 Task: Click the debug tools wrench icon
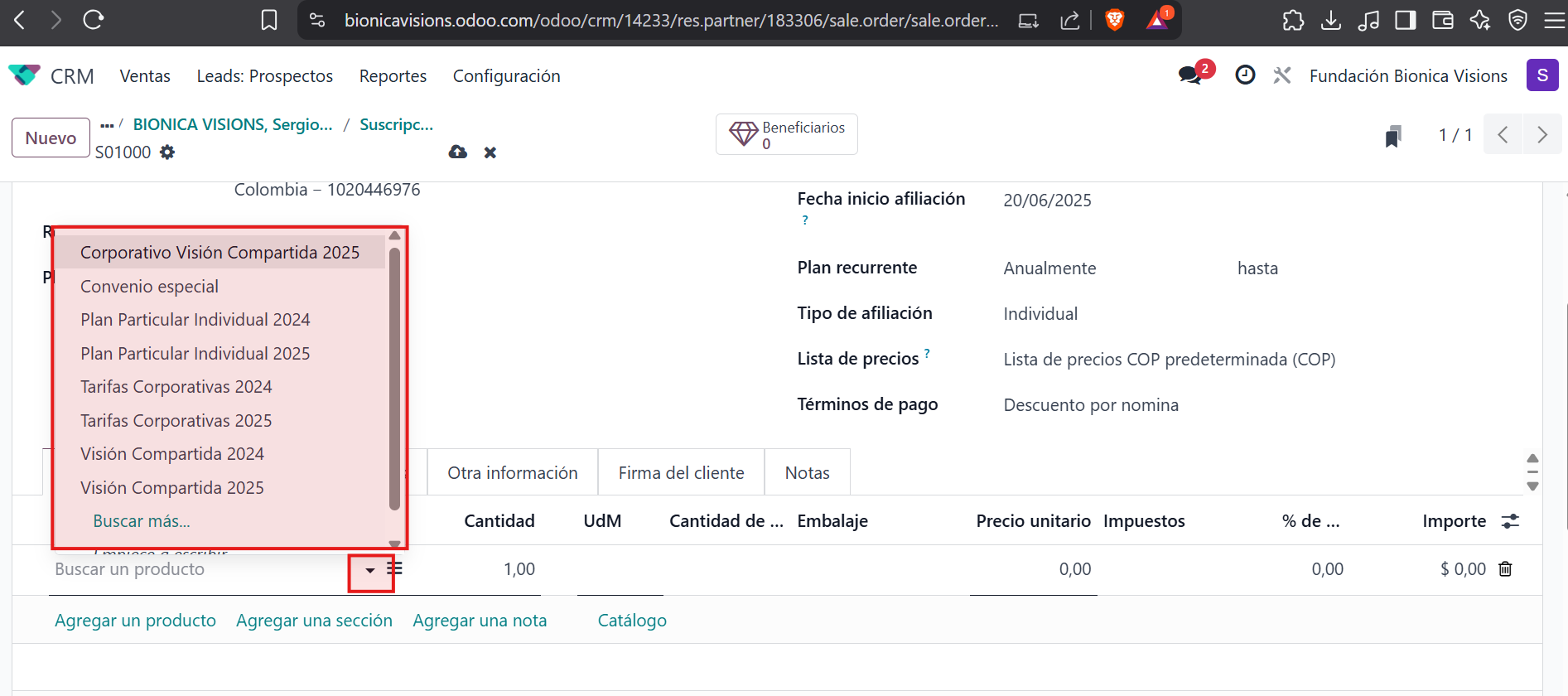pyautogui.click(x=1282, y=75)
